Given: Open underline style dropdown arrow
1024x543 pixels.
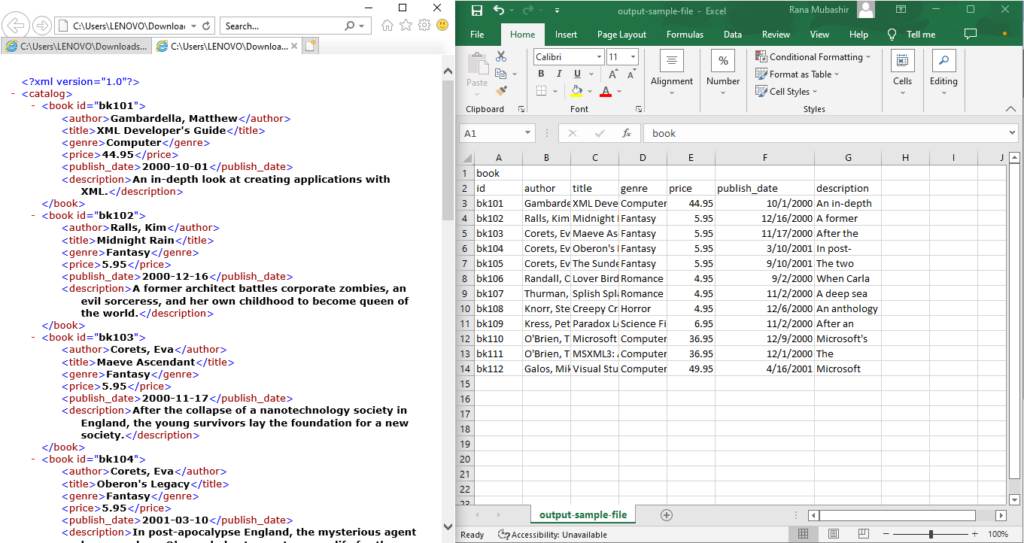Looking at the screenshot, I should [x=590, y=74].
